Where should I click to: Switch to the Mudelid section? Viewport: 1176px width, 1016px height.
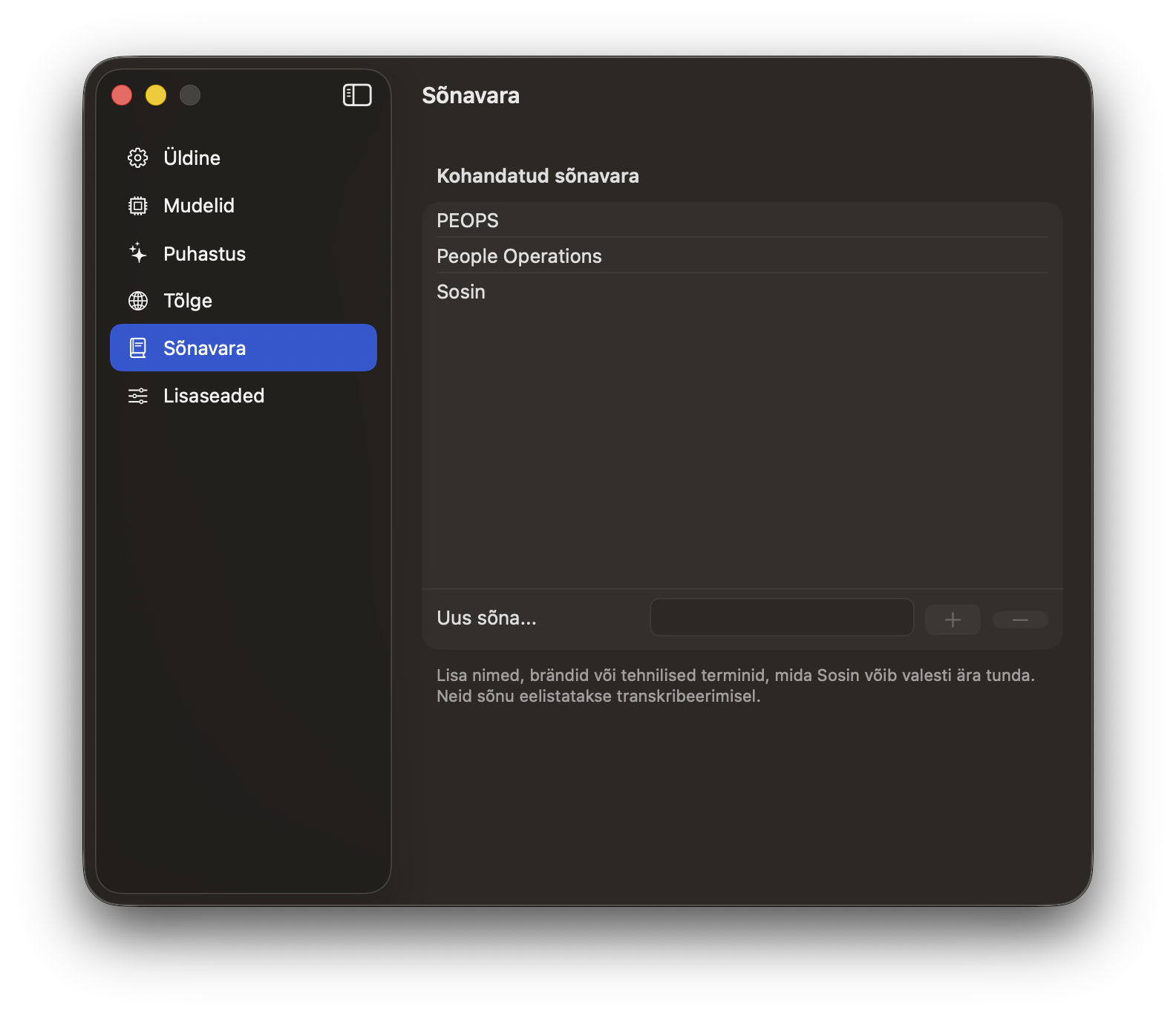[198, 206]
